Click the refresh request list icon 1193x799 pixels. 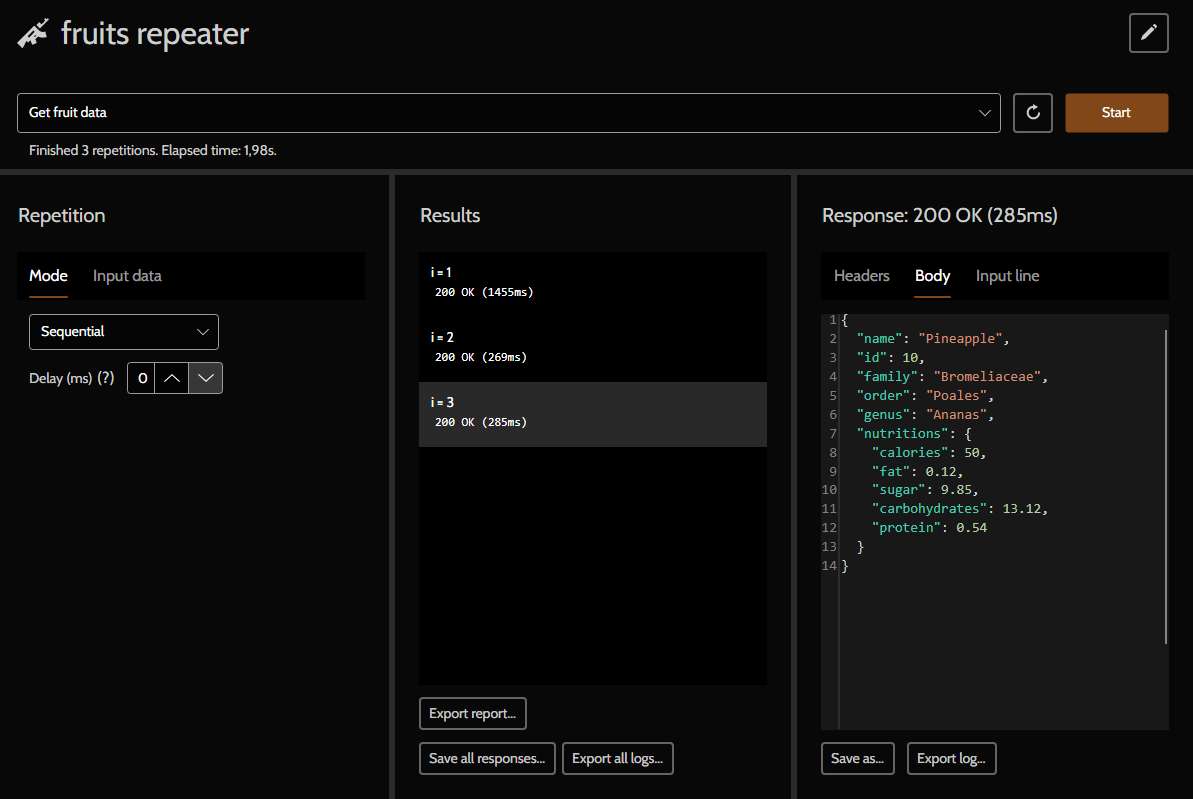tap(1033, 113)
